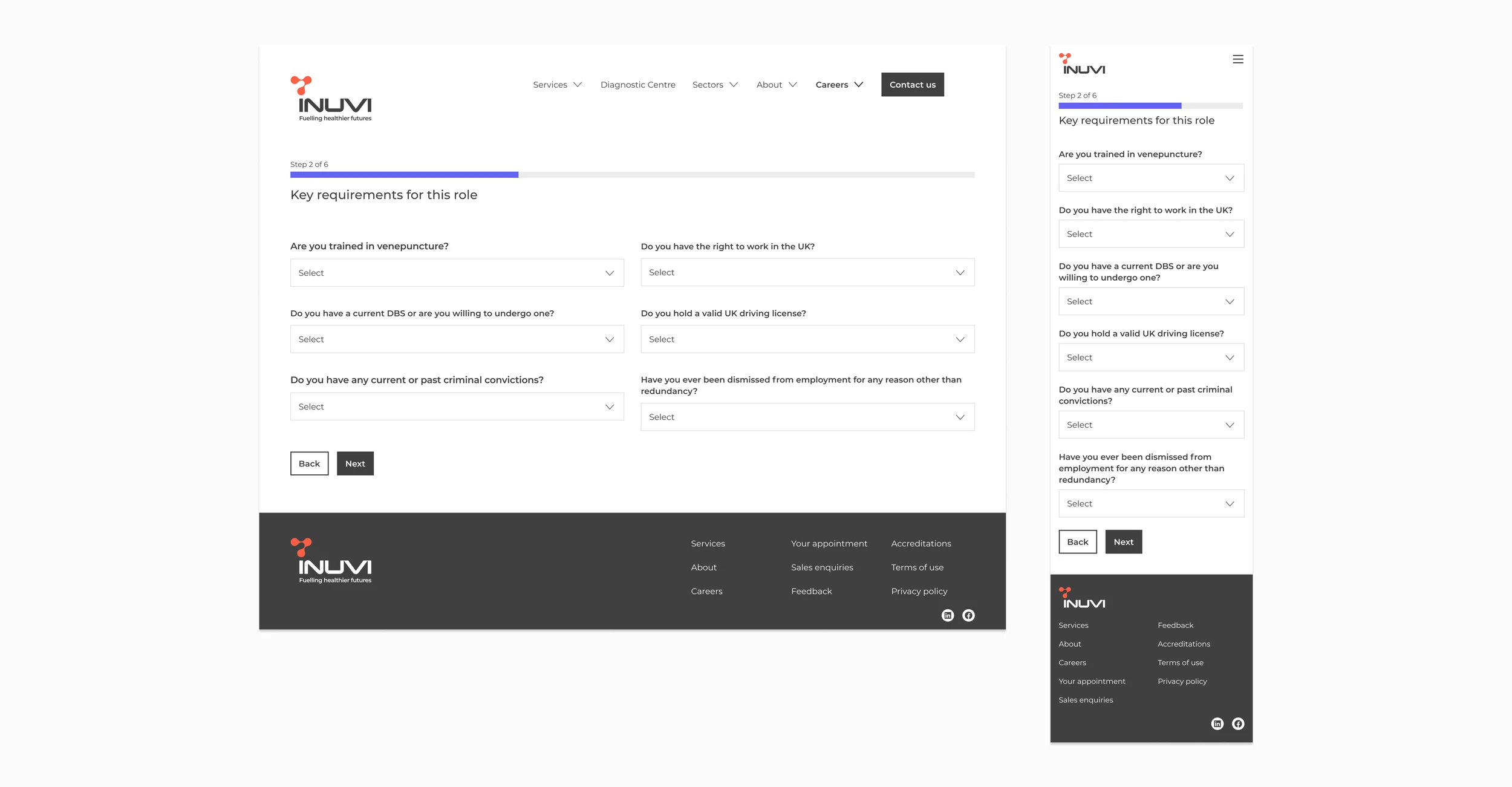The image size is (1512, 787).
Task: Expand the Services navigation menu
Action: click(557, 85)
